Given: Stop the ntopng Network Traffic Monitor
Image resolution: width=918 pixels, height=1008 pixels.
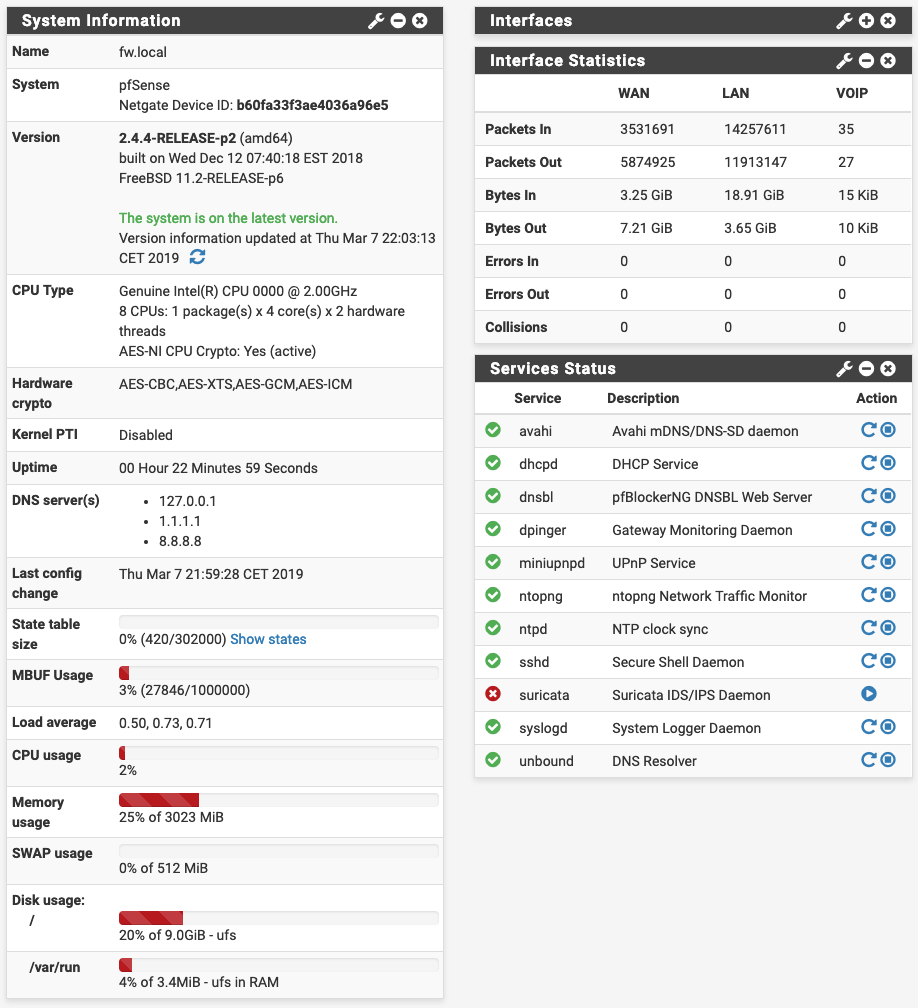Looking at the screenshot, I should tap(887, 595).
